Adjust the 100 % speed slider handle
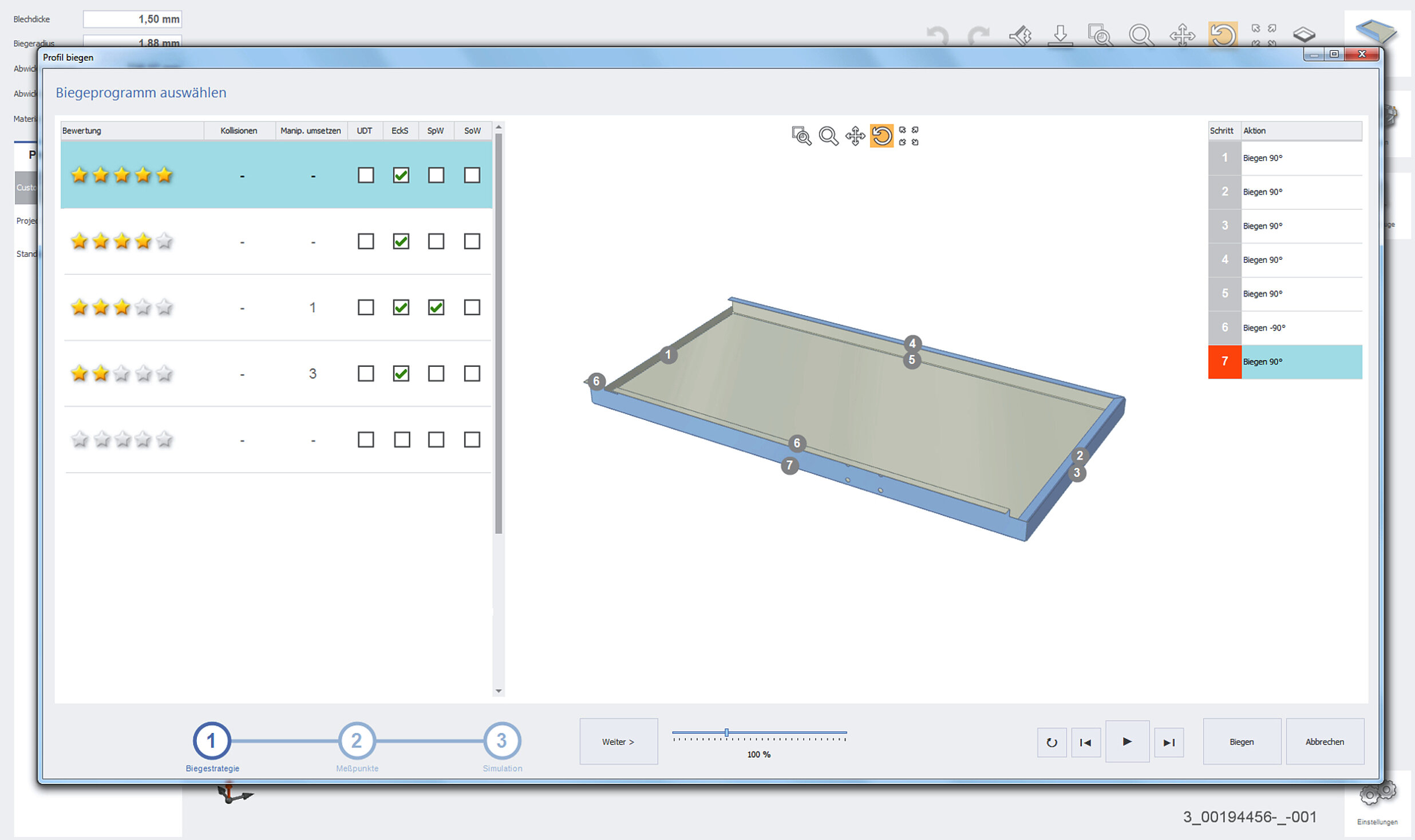The width and height of the screenshot is (1415, 840). point(726,732)
